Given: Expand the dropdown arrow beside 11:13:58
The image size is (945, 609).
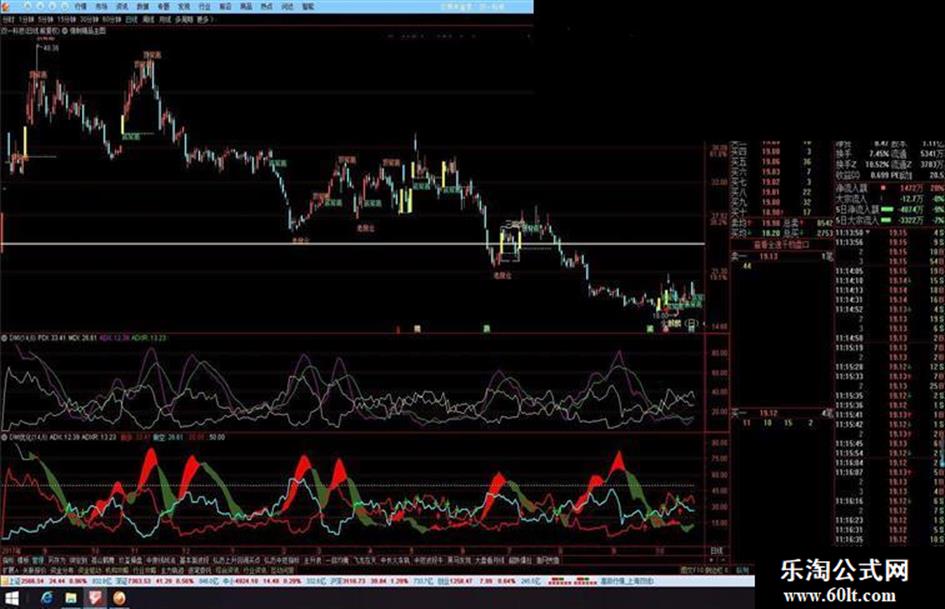Looking at the screenshot, I should tap(867, 233).
